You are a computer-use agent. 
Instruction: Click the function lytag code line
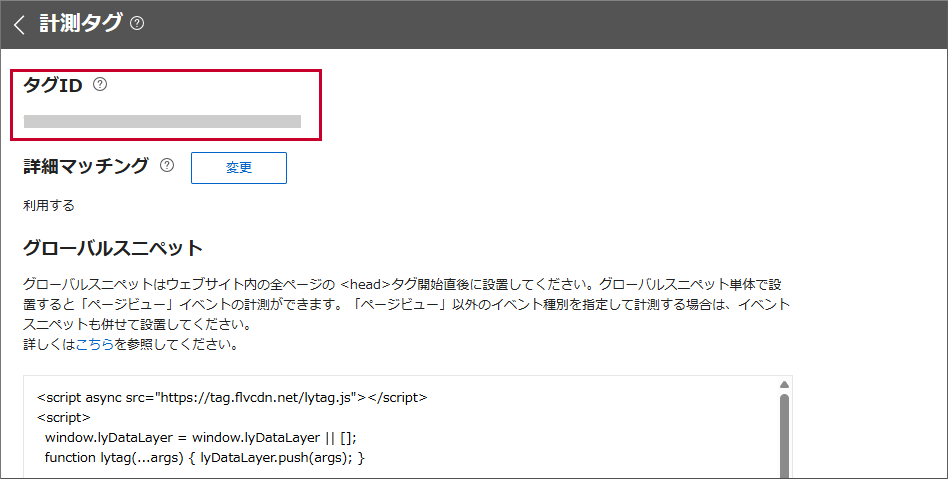(x=204, y=458)
